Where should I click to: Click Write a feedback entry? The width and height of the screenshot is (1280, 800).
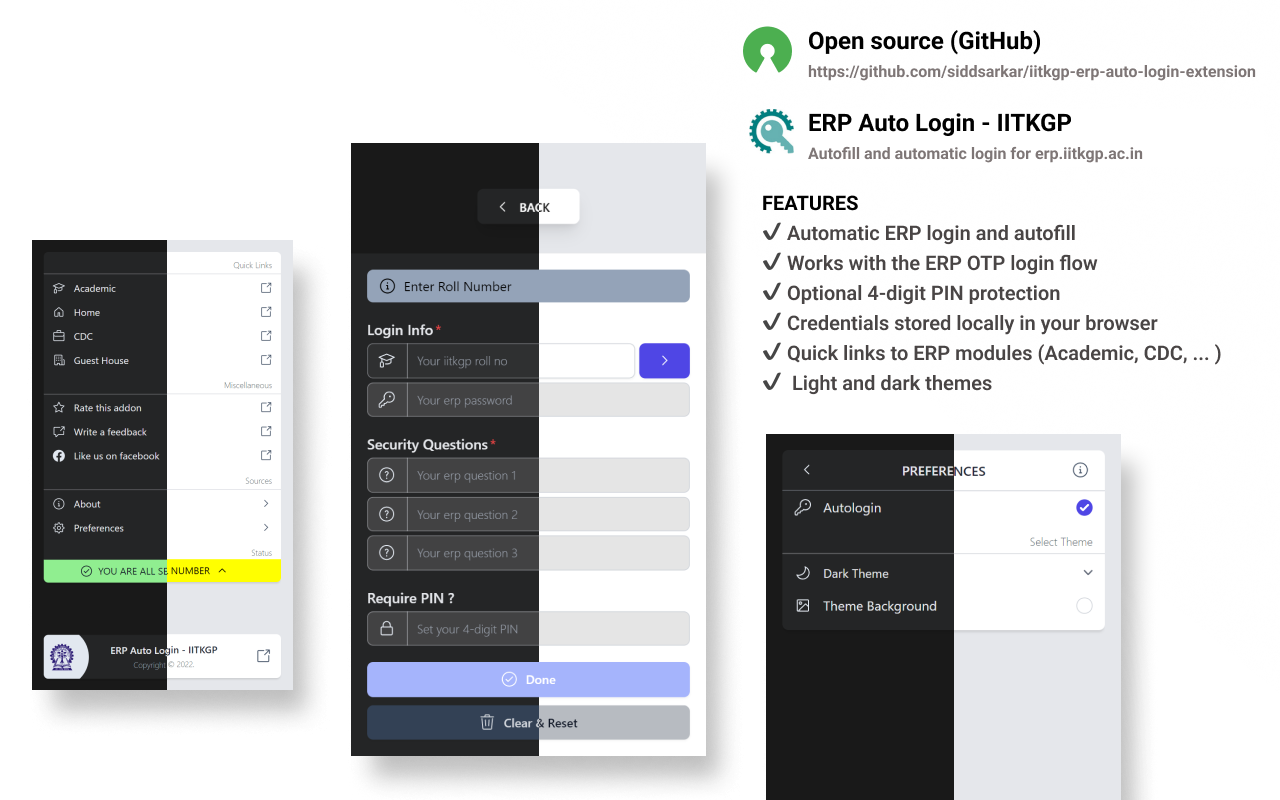point(162,432)
